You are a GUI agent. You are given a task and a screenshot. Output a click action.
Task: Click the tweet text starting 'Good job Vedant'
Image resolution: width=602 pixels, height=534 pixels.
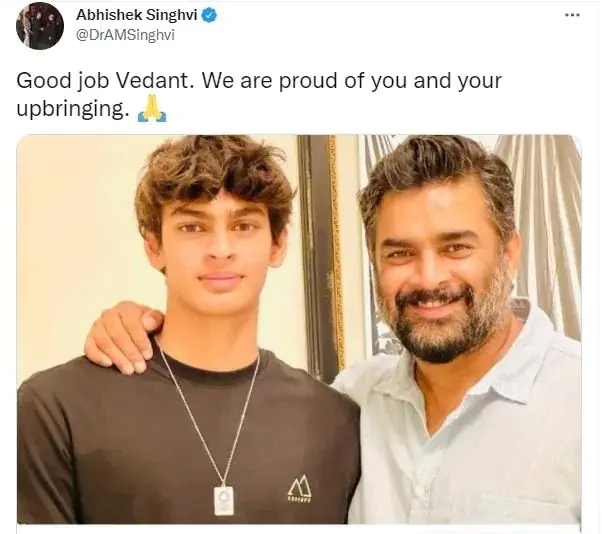tap(259, 95)
